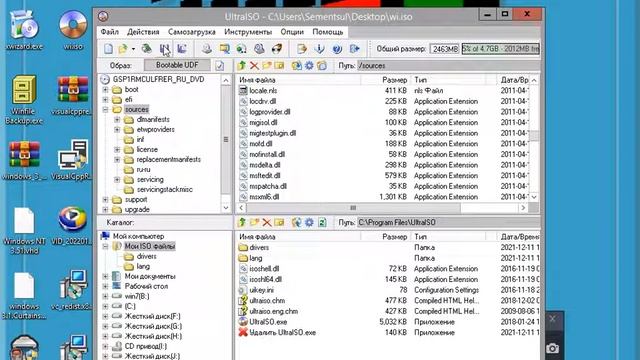Click the wi.iso desktop icon
Screen dimensions: 640x360
point(73,31)
